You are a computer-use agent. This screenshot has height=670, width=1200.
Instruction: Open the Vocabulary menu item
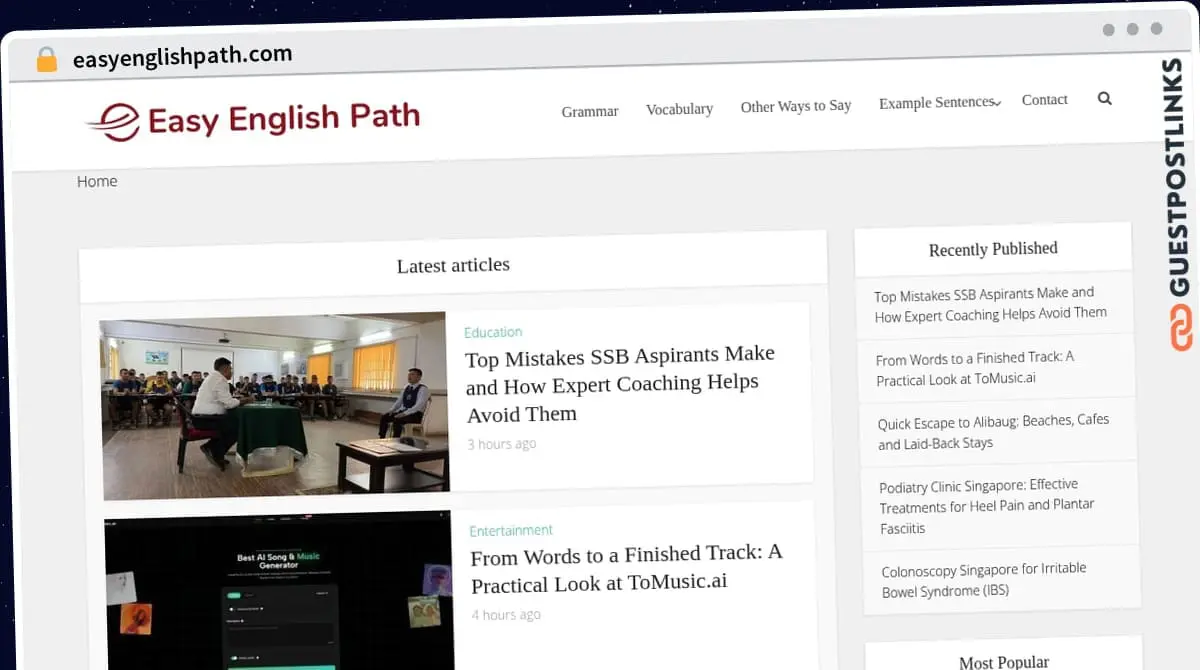pyautogui.click(x=679, y=109)
